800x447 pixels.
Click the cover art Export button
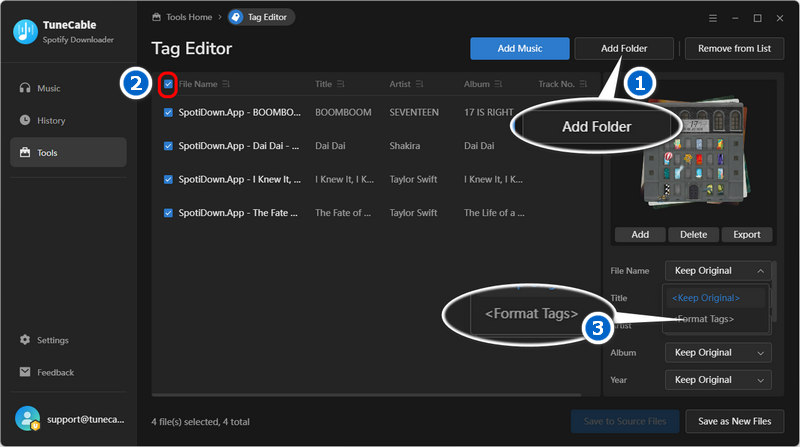746,235
